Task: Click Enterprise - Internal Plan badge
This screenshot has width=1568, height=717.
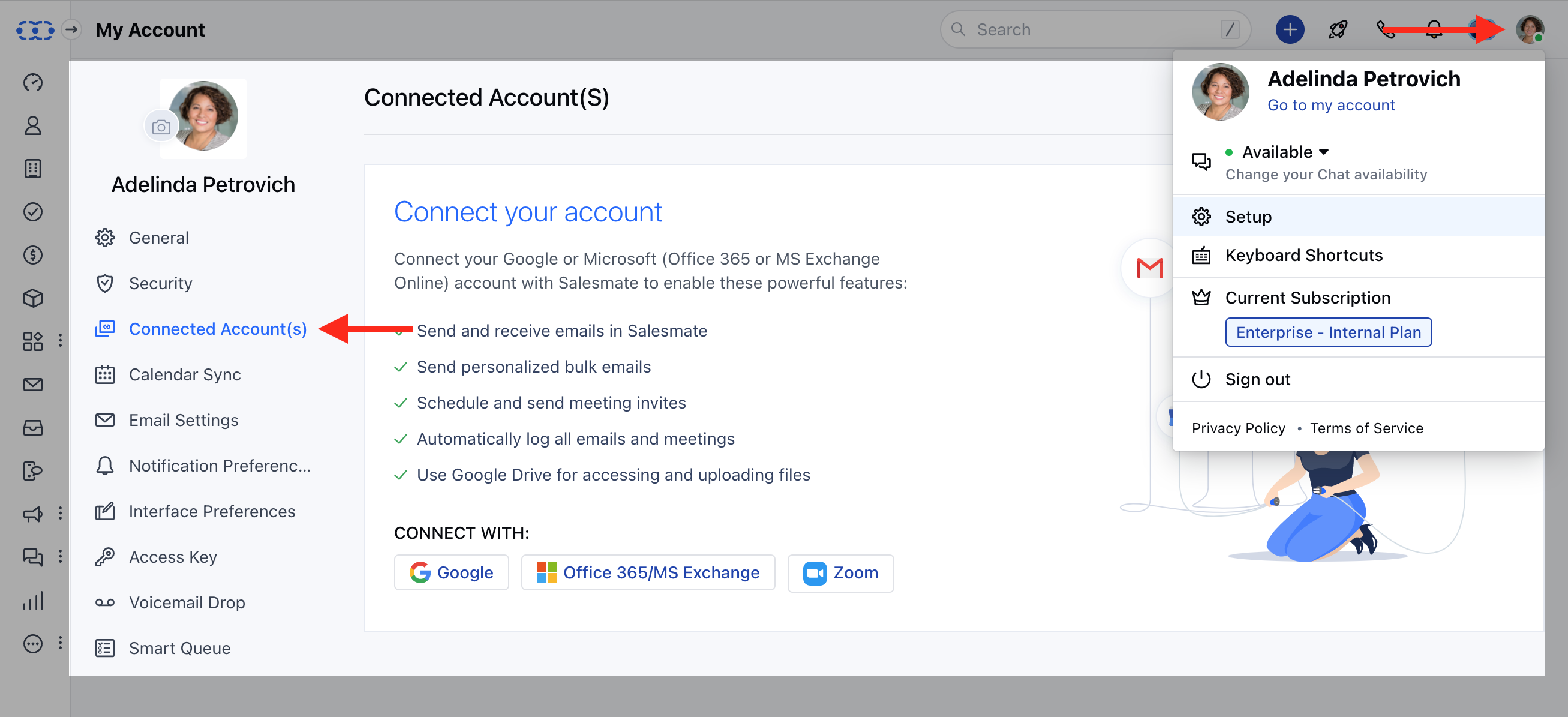Action: [x=1328, y=332]
